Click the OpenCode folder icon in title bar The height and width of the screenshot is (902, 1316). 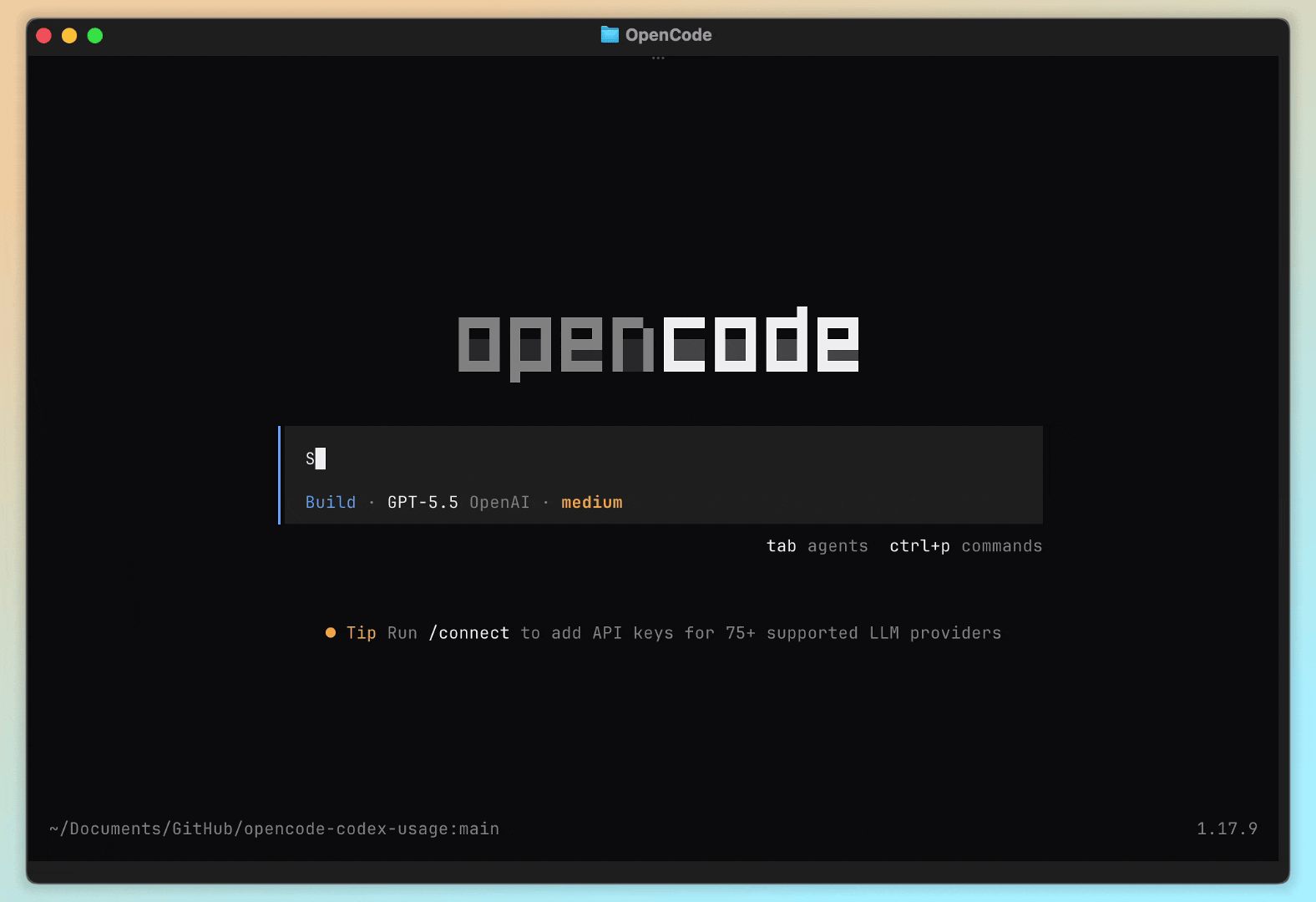[x=610, y=35]
